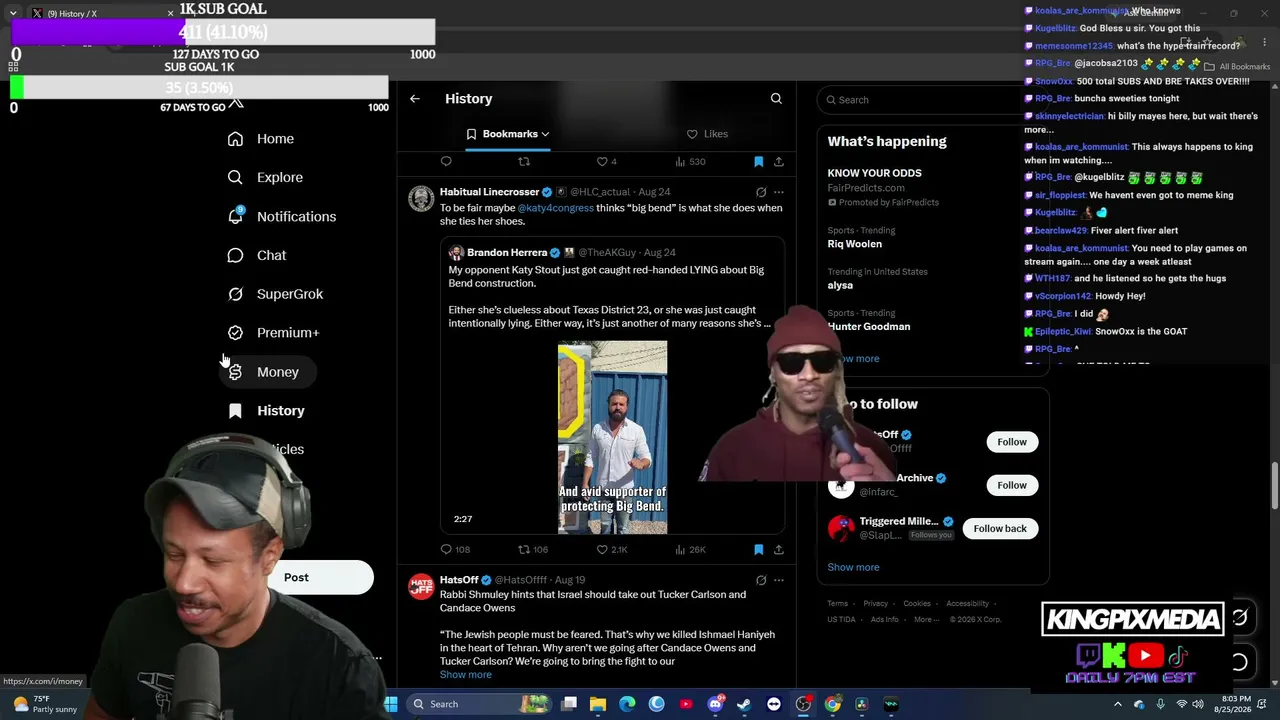The width and height of the screenshot is (1280, 720).
Task: Switch to the Likes tab
Action: [x=707, y=134]
